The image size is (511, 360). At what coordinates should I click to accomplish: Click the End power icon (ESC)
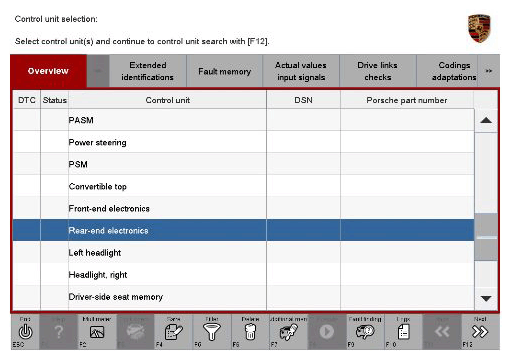pyautogui.click(x=25, y=332)
